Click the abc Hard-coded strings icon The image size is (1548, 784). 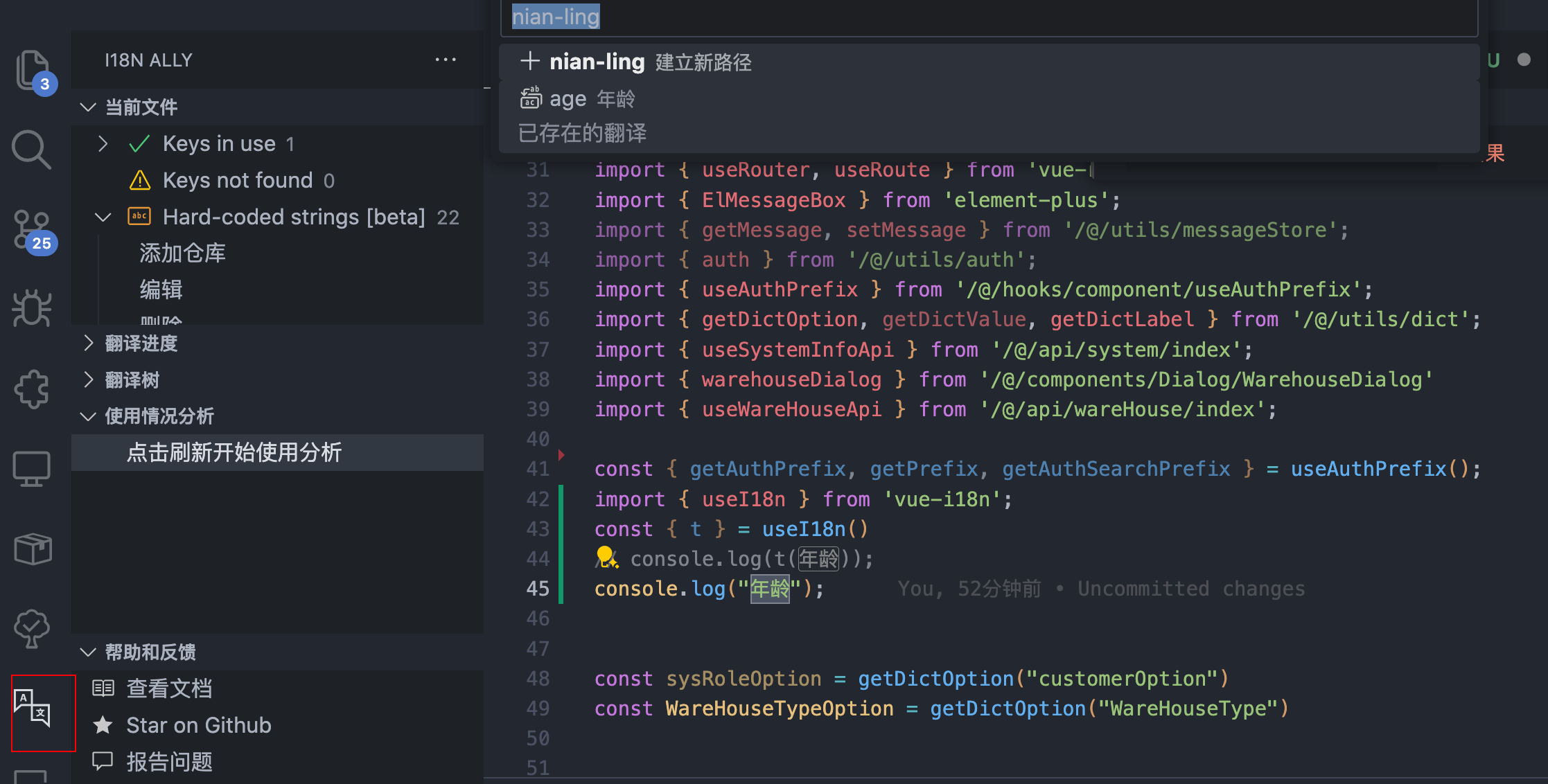(x=140, y=216)
